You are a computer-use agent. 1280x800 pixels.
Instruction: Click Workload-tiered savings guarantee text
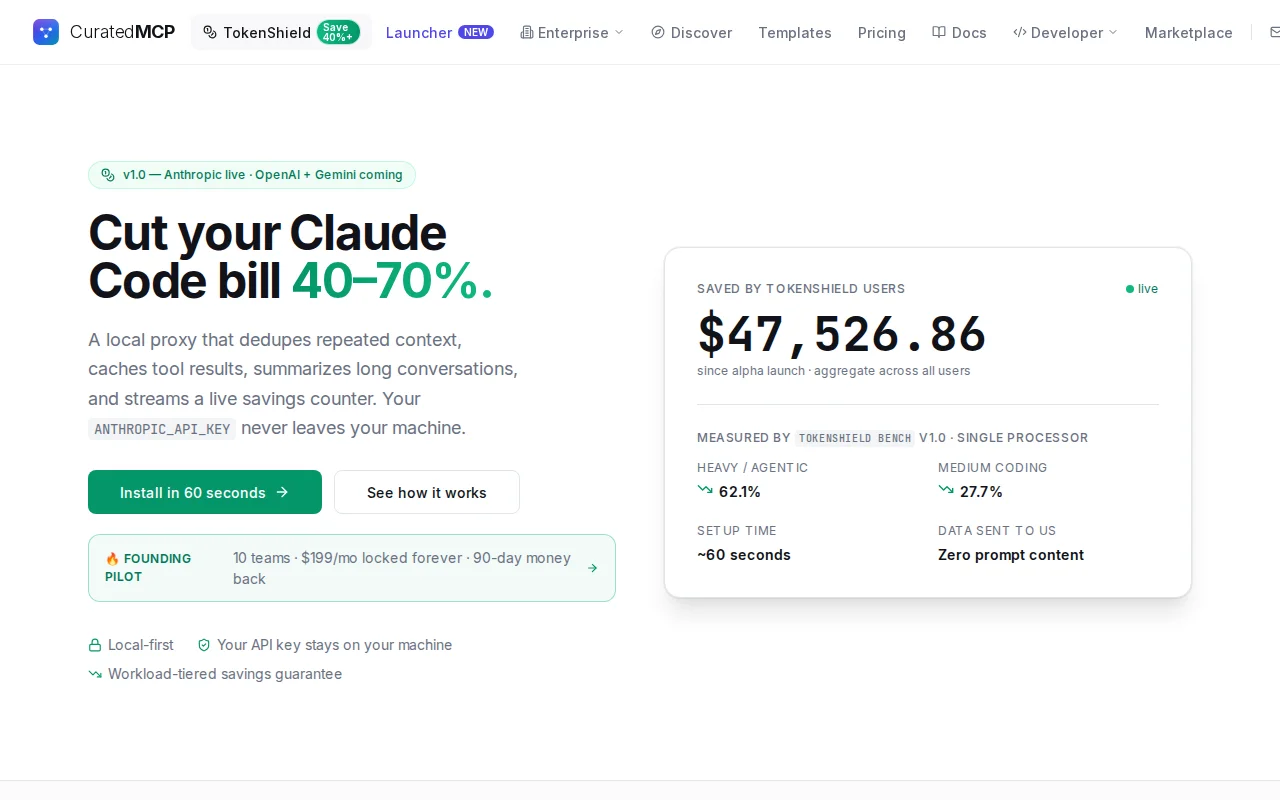[x=225, y=674]
